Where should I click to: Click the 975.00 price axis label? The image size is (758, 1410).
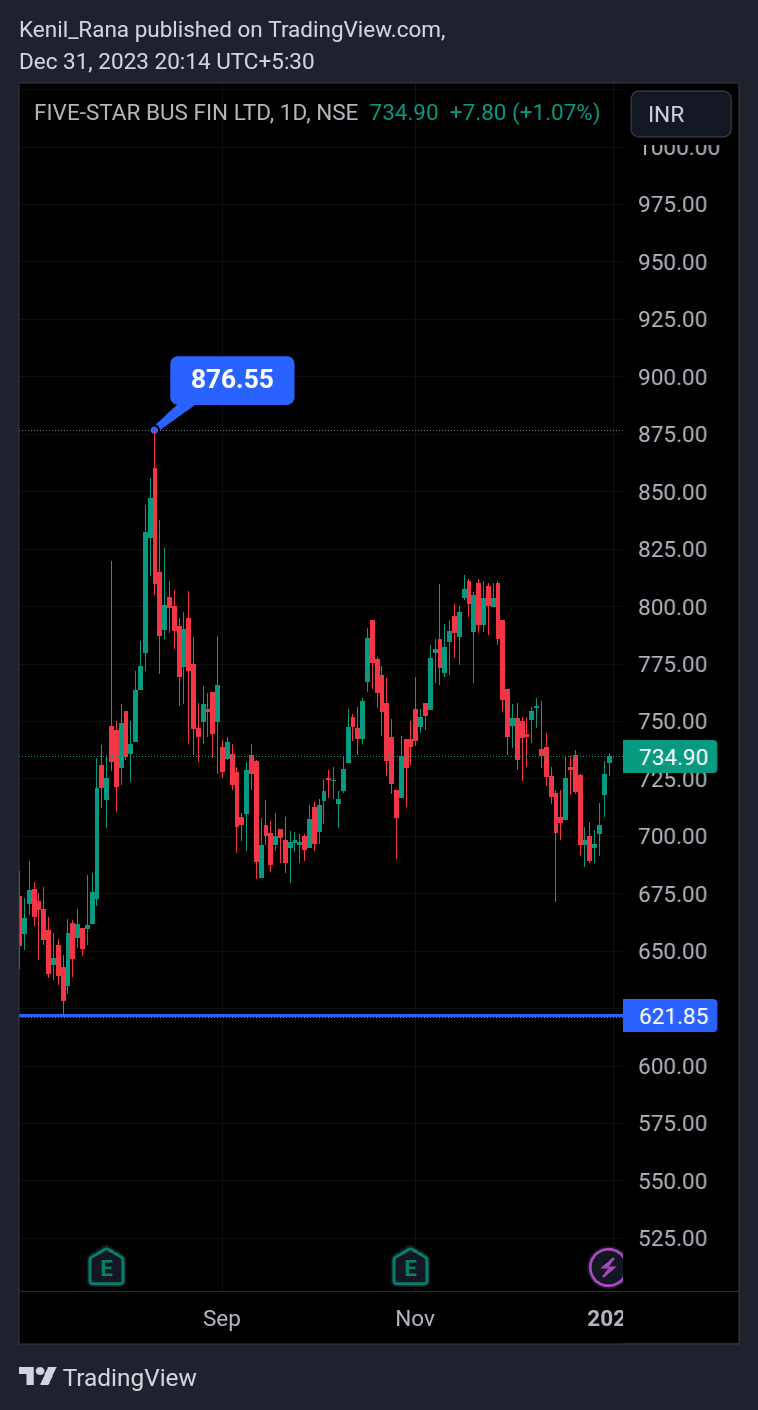point(673,204)
